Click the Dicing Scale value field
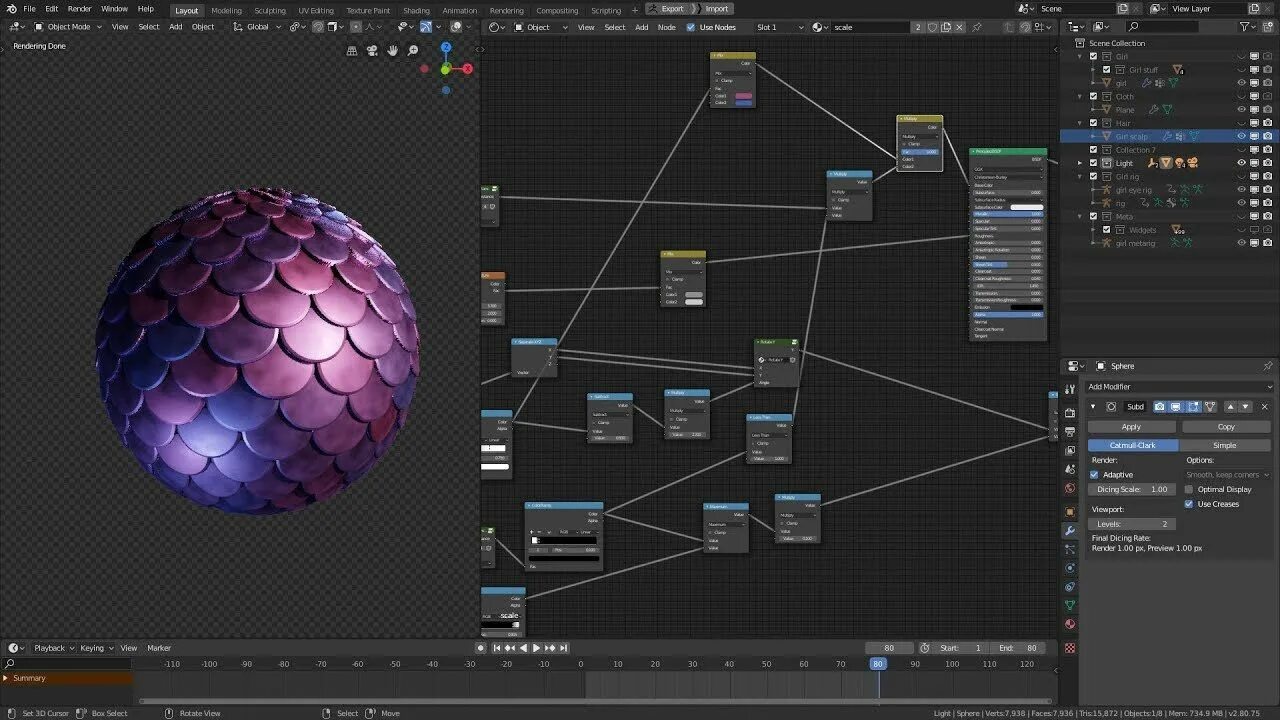The image size is (1280, 720). 1133,489
